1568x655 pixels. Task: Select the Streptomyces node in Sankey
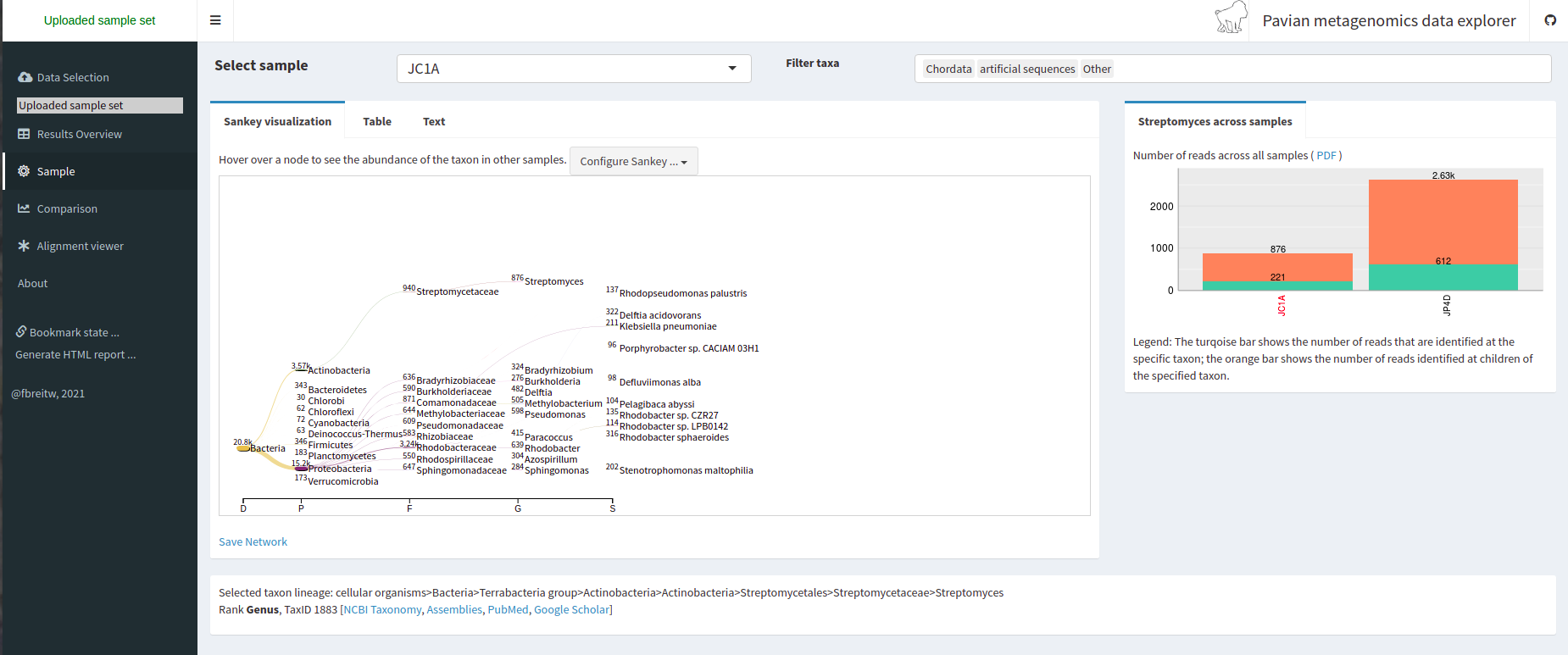click(553, 281)
